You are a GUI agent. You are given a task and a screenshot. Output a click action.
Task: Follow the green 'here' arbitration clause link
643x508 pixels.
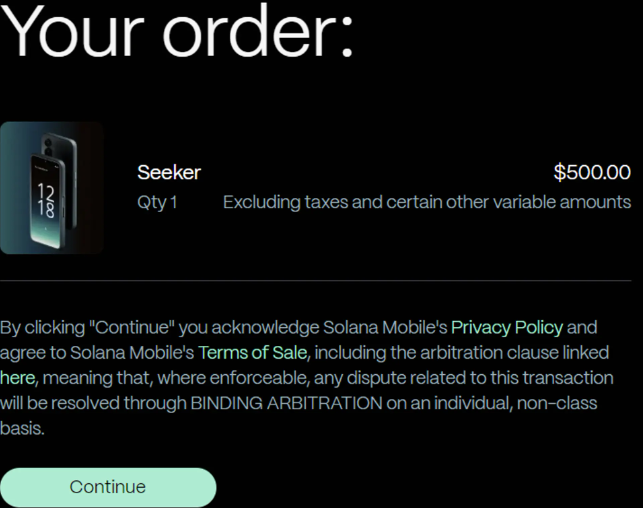tap(18, 378)
